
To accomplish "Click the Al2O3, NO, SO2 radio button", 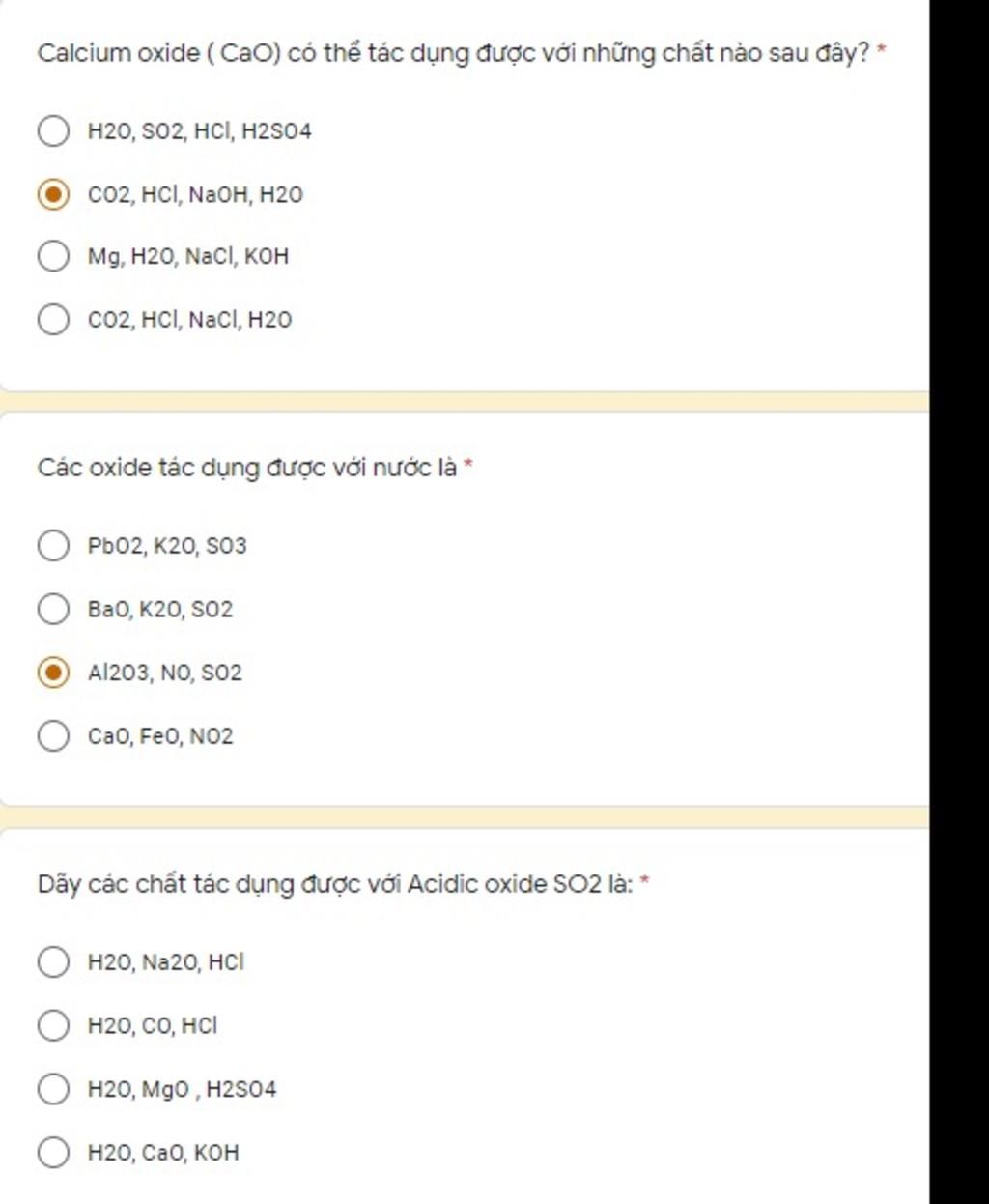I will (x=53, y=673).
